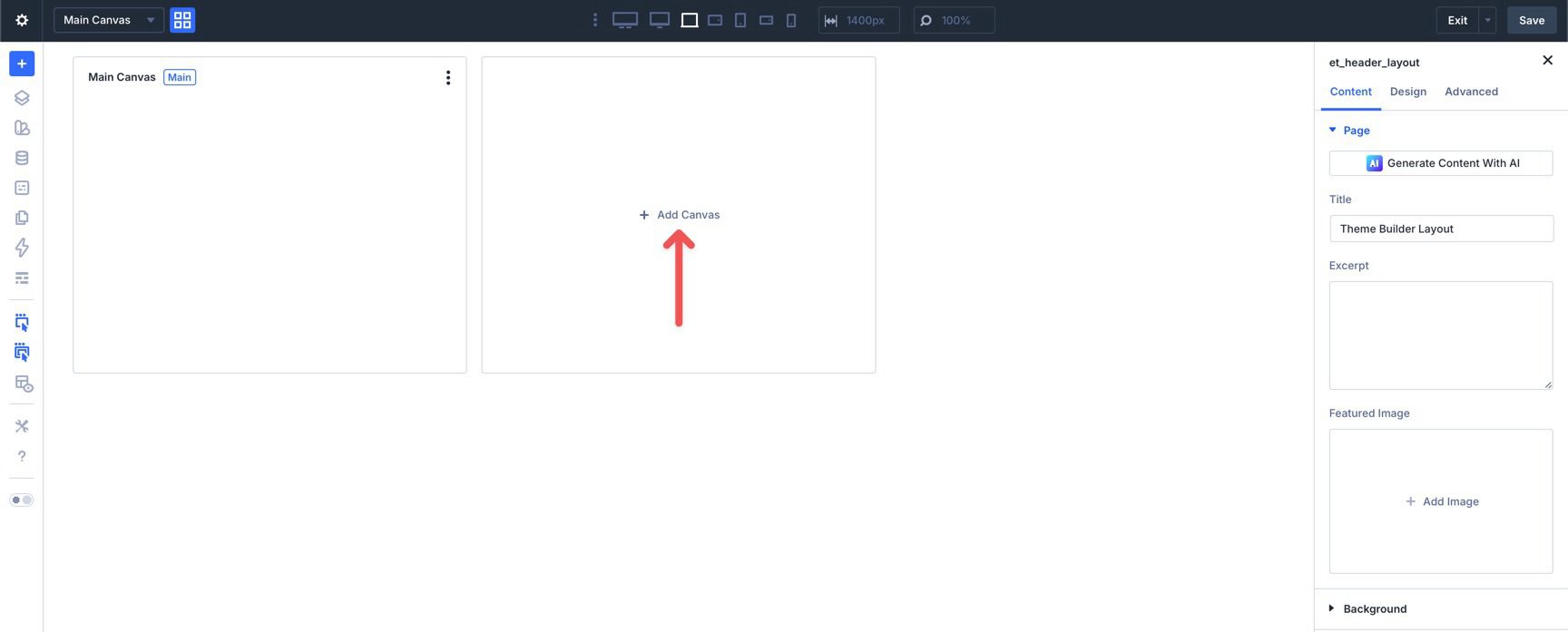
Task: Click the Main badge on the canvas card
Action: click(x=180, y=77)
